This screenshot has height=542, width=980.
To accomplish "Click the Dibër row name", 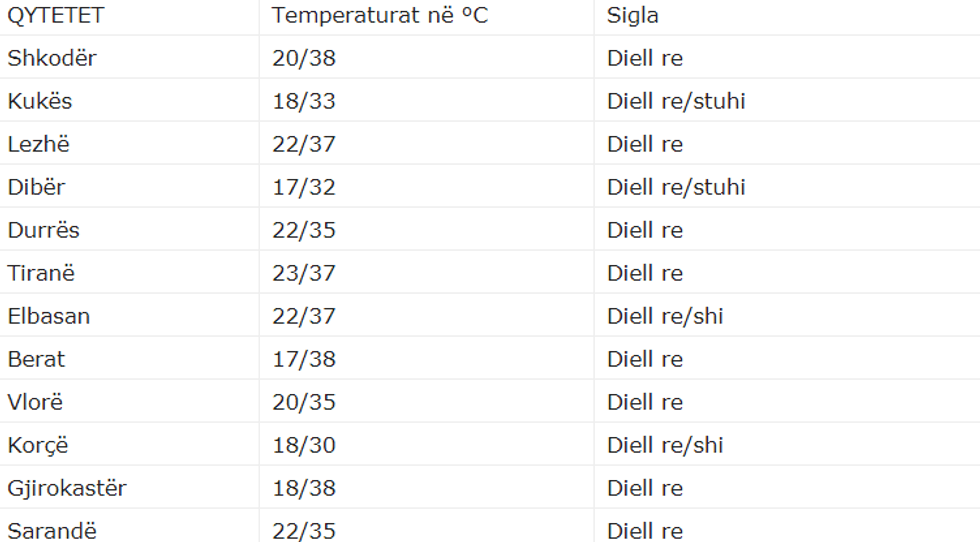I will click(x=36, y=187).
